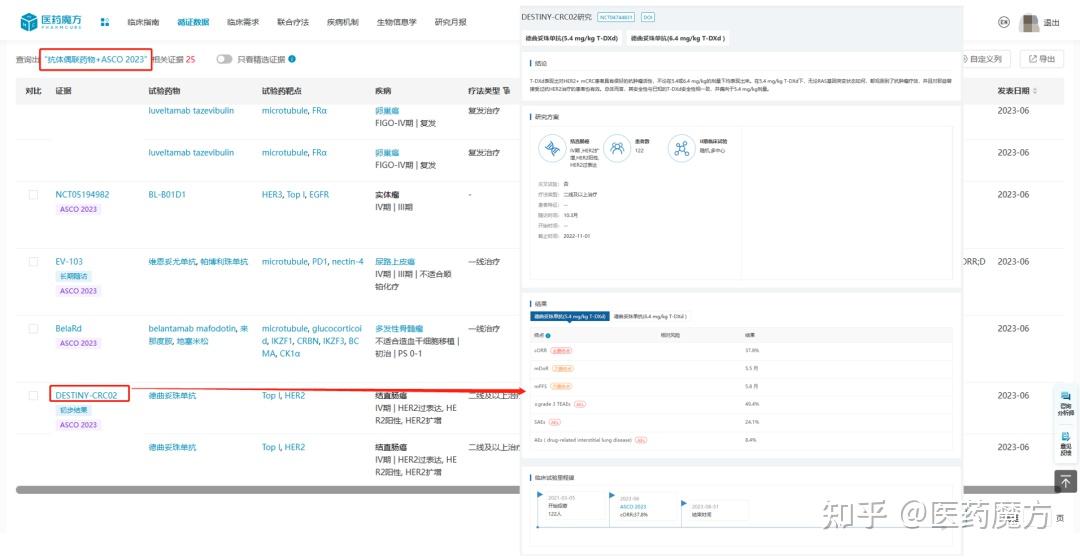Click the user avatar picture
Screen dimensions: 1080x559
point(1028,22)
